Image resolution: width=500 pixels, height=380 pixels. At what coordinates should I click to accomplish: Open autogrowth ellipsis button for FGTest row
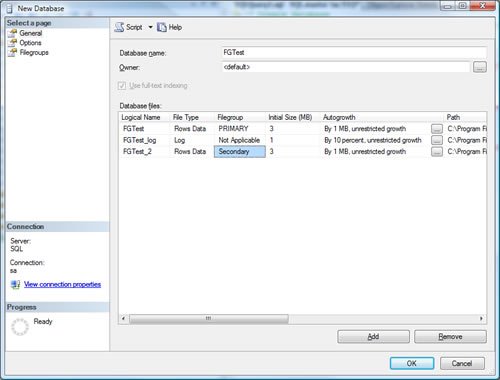pos(437,129)
